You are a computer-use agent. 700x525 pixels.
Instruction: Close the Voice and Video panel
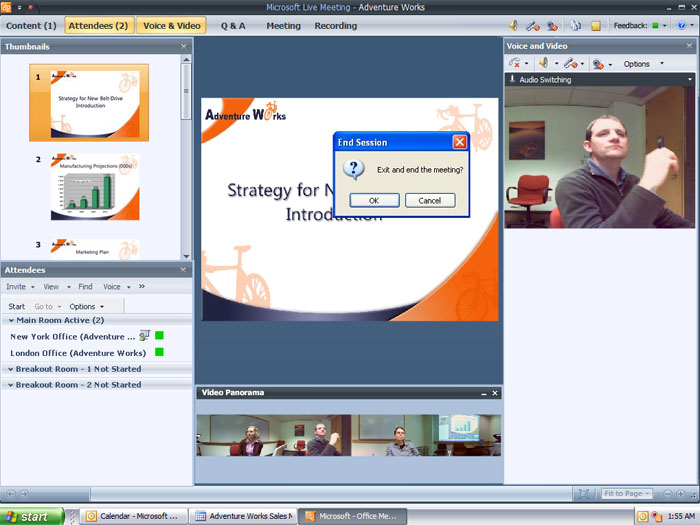point(689,46)
